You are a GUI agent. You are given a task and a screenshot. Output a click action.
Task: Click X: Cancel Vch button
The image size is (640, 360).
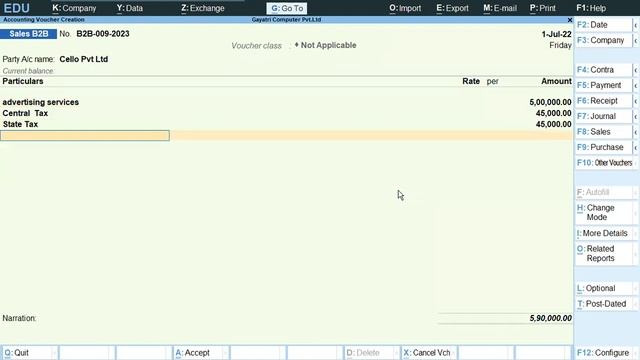pyautogui.click(x=429, y=353)
